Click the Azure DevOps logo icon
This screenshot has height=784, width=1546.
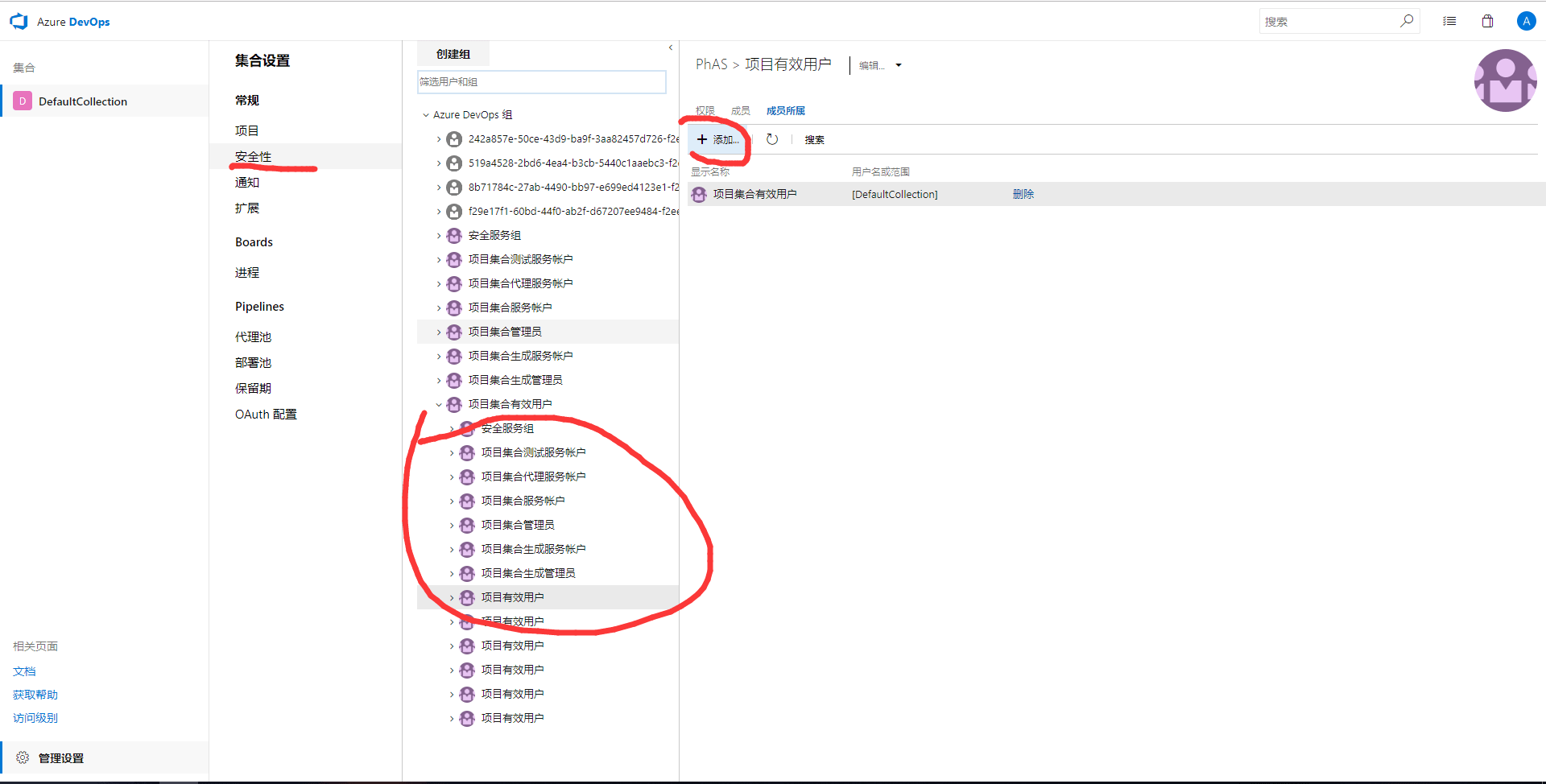[x=19, y=22]
